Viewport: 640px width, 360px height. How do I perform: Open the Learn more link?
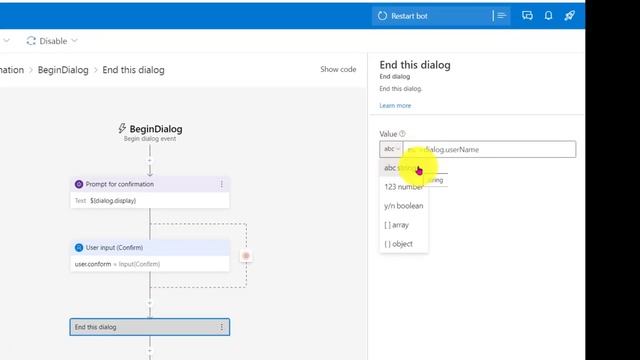[x=395, y=105]
